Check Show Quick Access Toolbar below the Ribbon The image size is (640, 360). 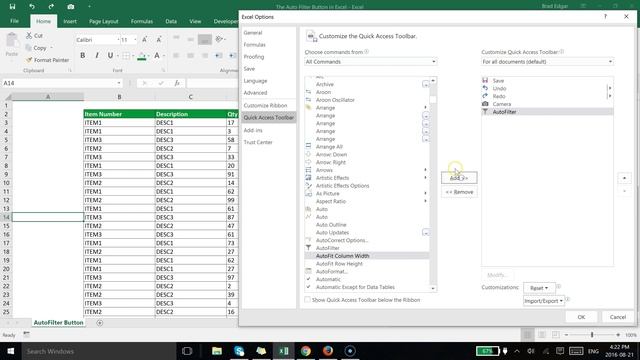pos(307,300)
